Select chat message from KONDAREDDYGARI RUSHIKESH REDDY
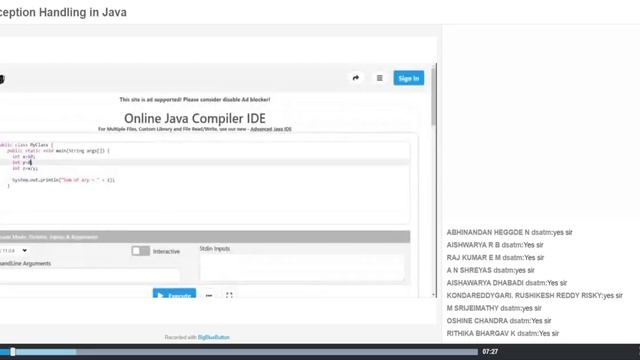The image size is (640, 360). [x=534, y=296]
